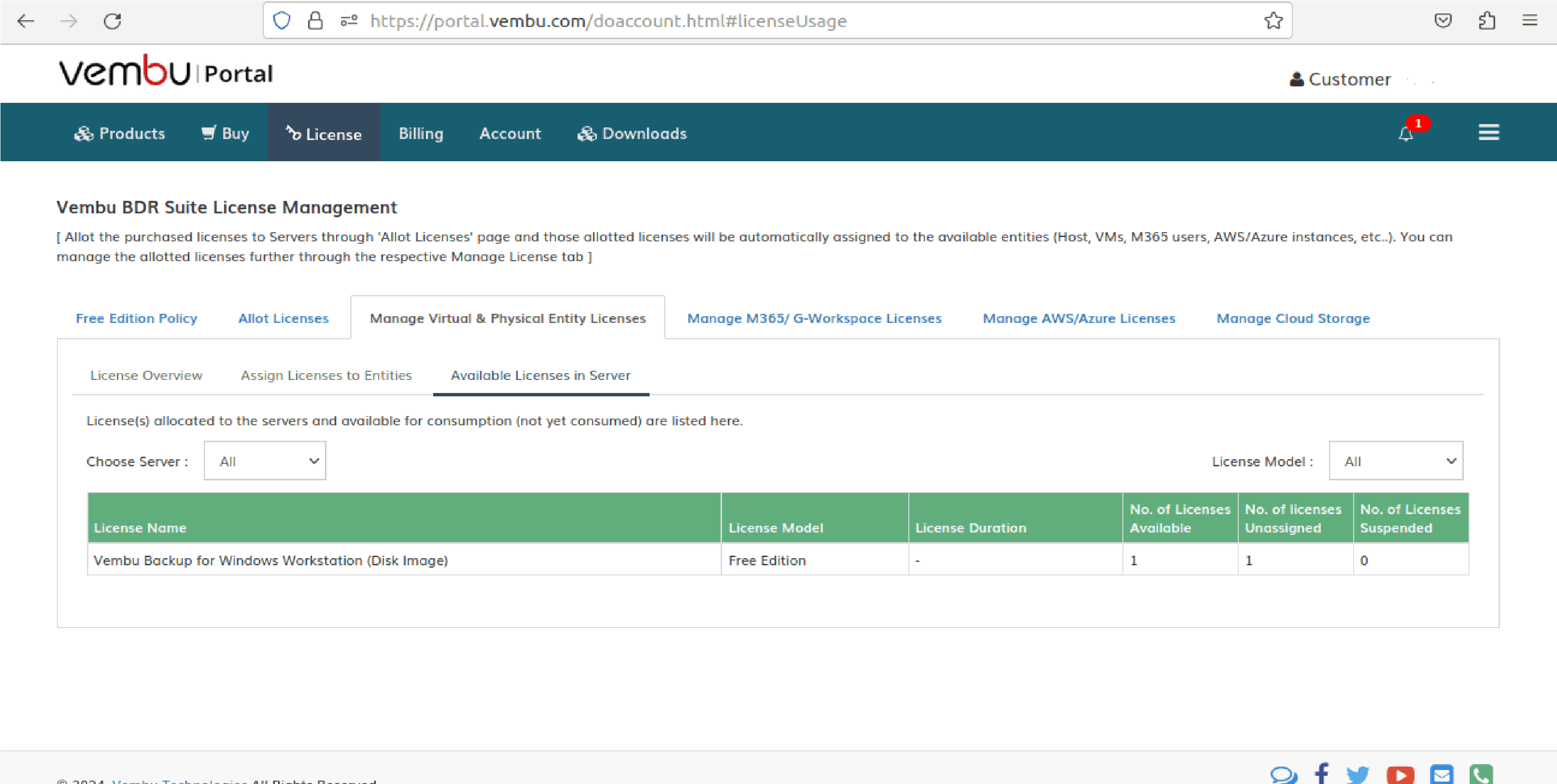Viewport: 1557px width, 784px height.
Task: Switch to Free Edition Policy tab
Action: (136, 318)
